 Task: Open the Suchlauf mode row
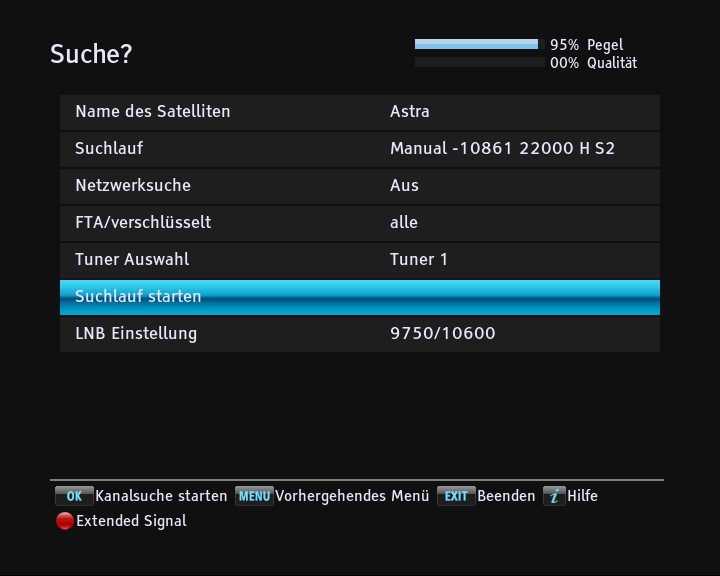[359, 149]
